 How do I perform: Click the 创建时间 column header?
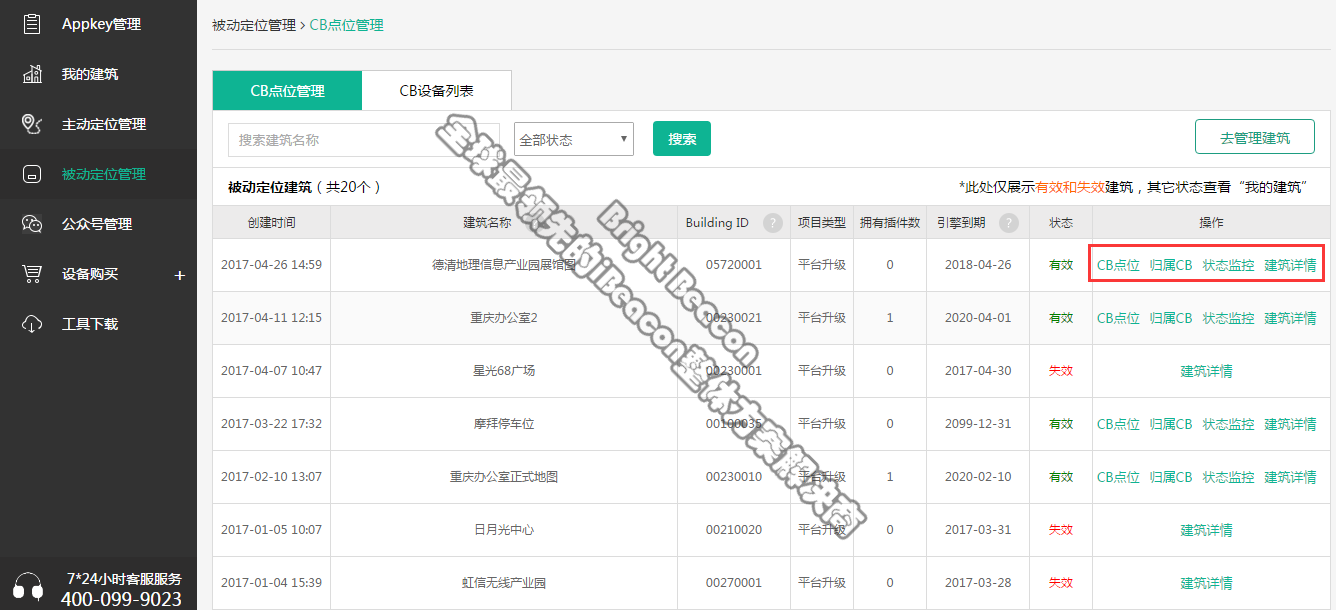tap(271, 223)
